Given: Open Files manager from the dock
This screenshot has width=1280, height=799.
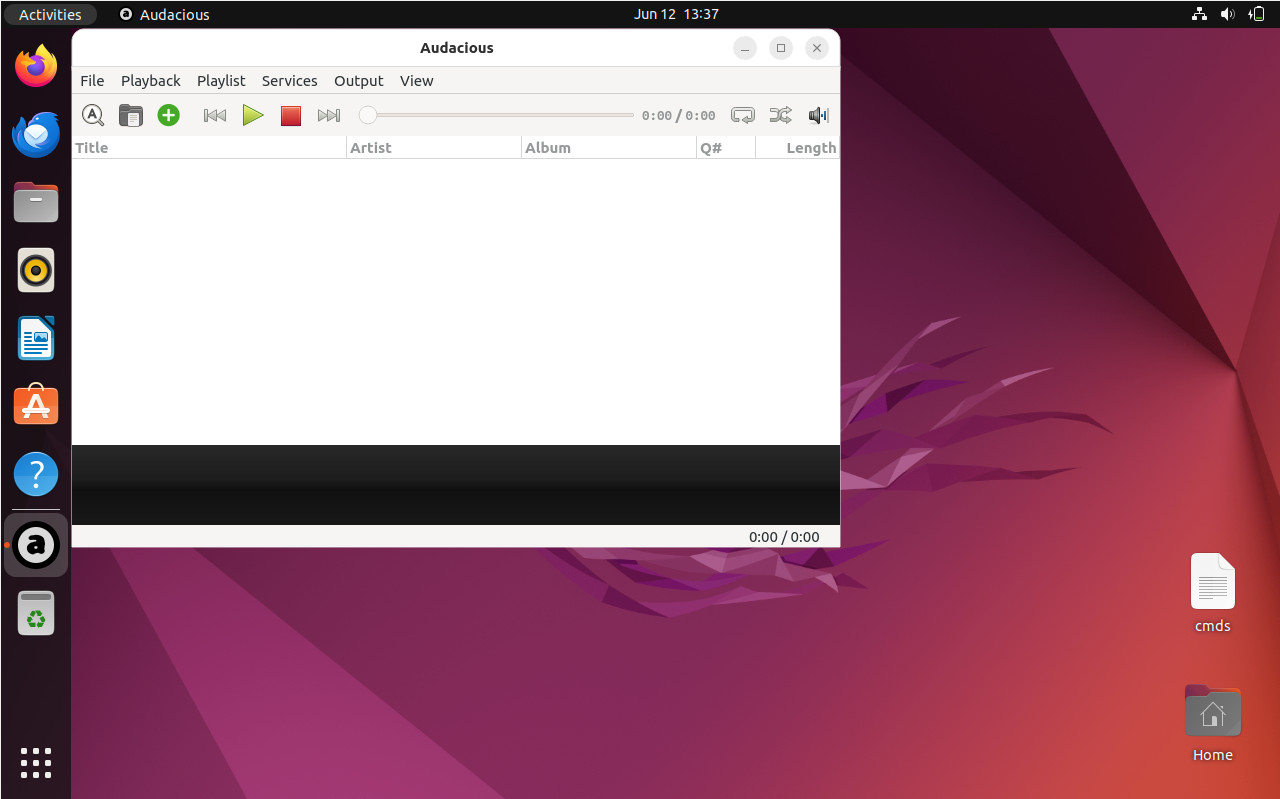Looking at the screenshot, I should click(x=36, y=202).
